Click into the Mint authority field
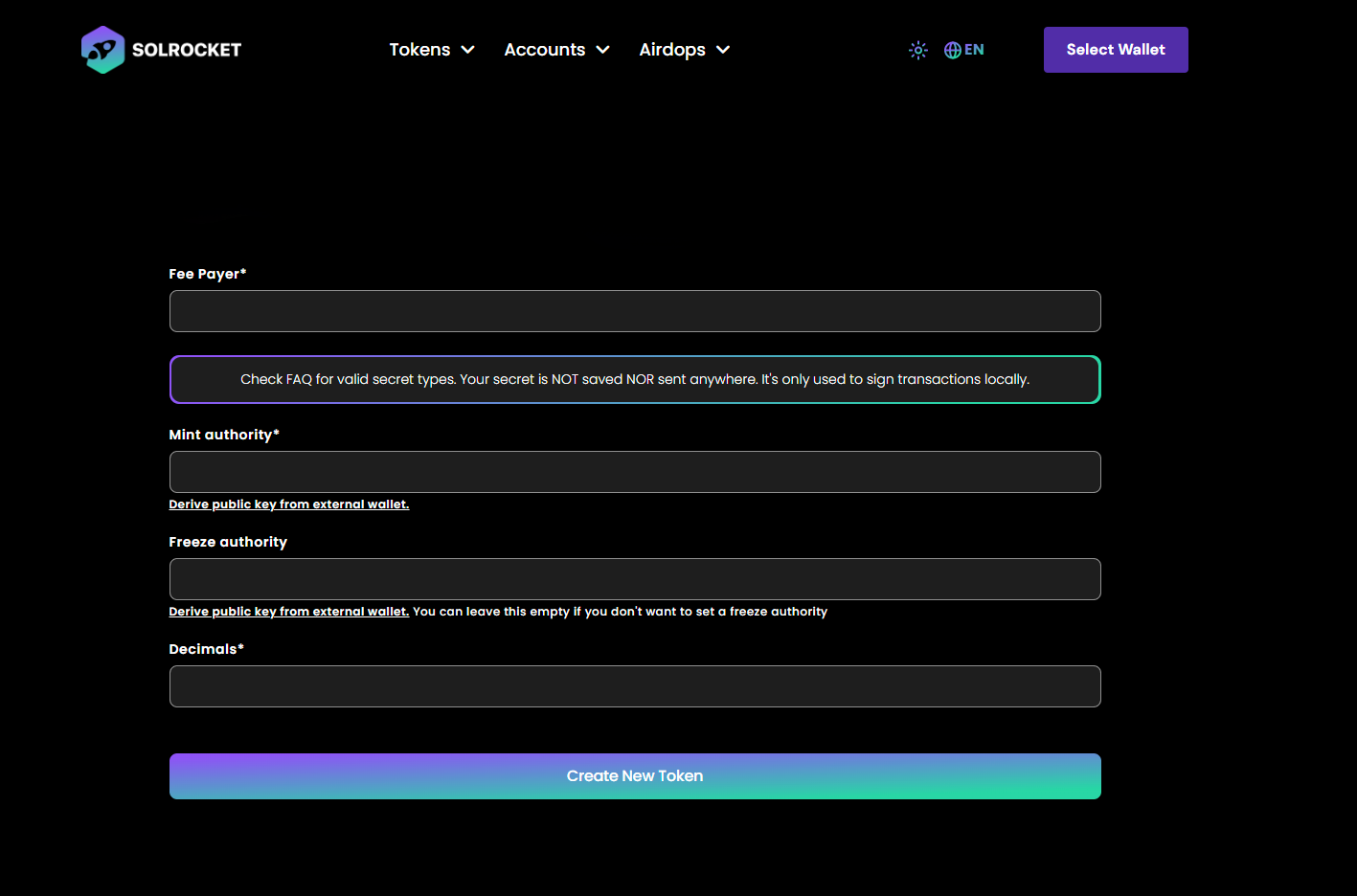1357x896 pixels. tap(635, 472)
